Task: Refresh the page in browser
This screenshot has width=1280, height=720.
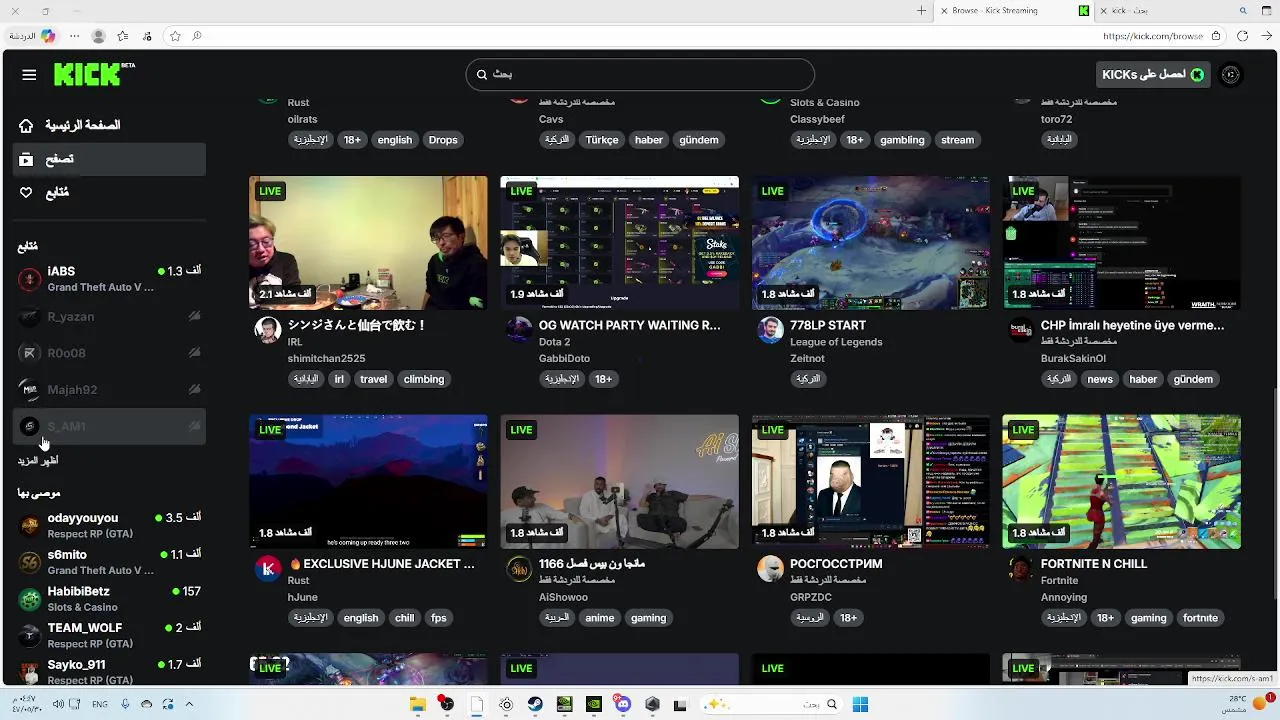Action: click(x=1241, y=36)
